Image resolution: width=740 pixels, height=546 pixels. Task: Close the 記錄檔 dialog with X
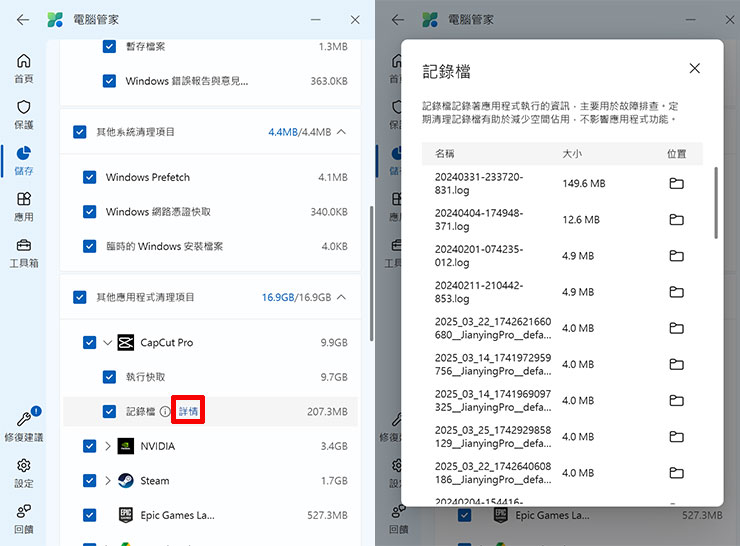[x=694, y=68]
